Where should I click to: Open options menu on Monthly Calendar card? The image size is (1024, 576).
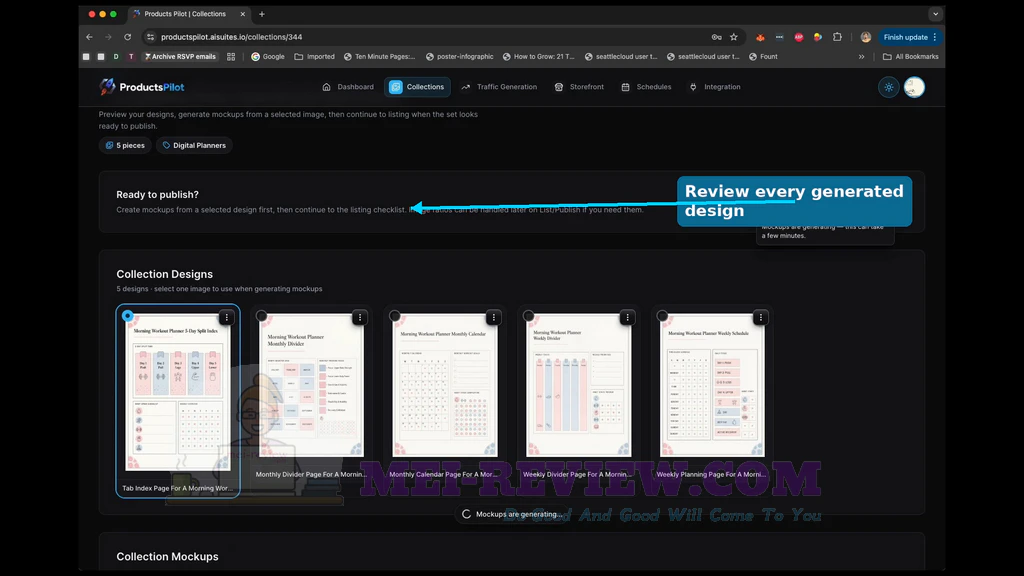coord(494,317)
